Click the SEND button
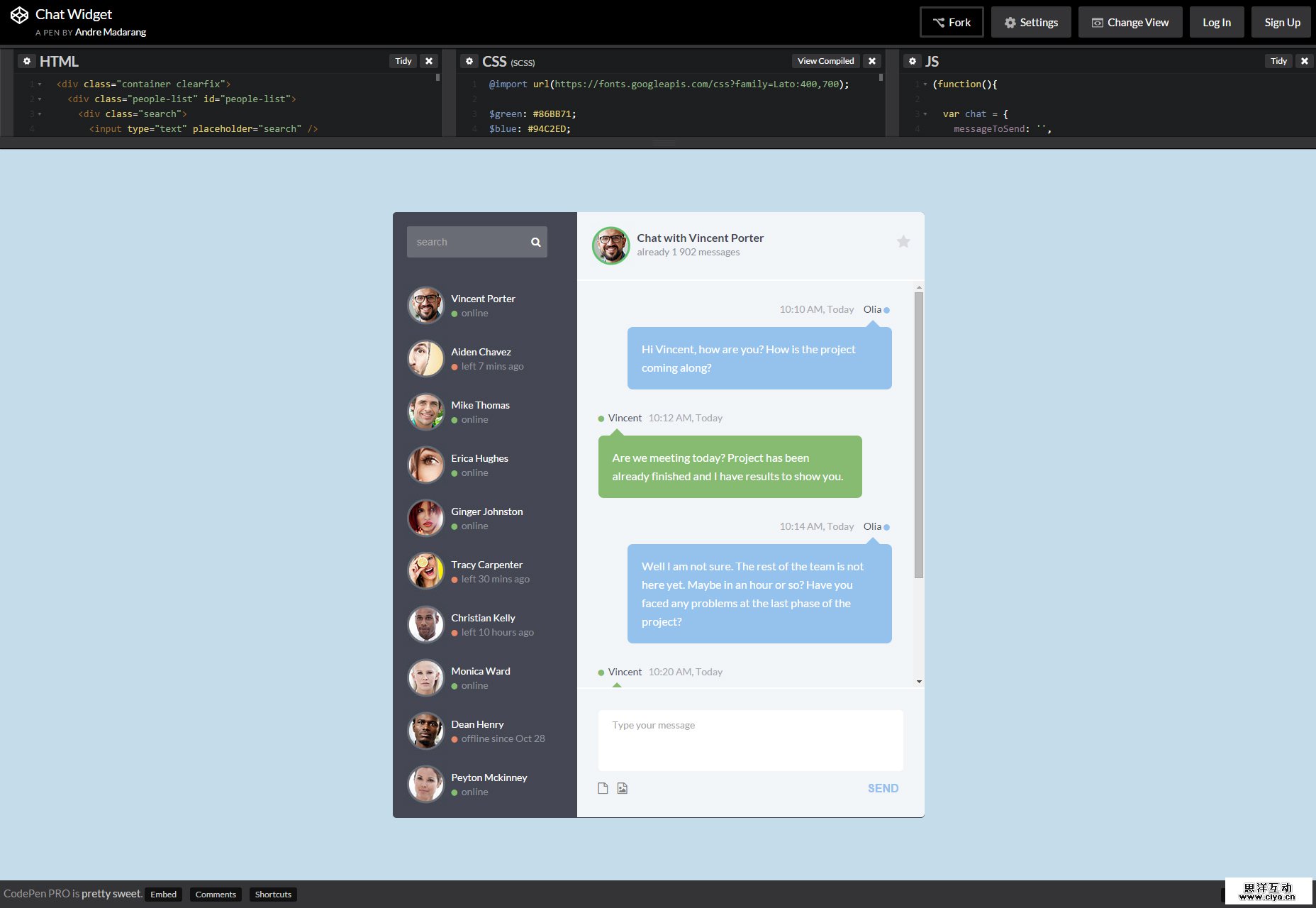 pos(883,788)
